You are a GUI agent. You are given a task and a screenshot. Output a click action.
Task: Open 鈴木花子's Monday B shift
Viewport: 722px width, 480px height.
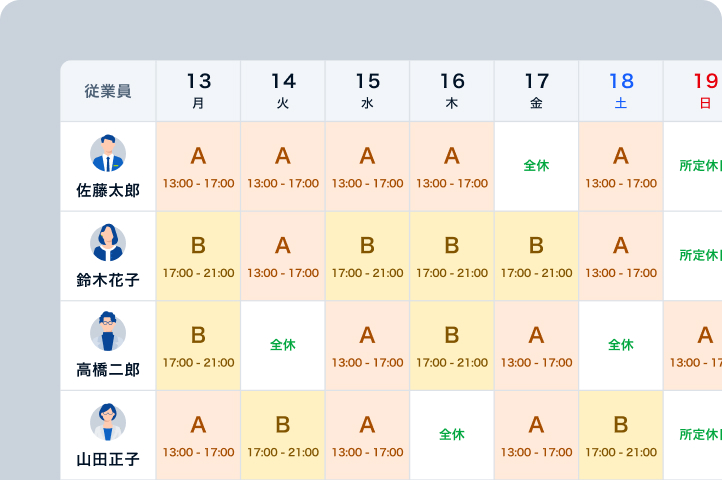[198, 256]
